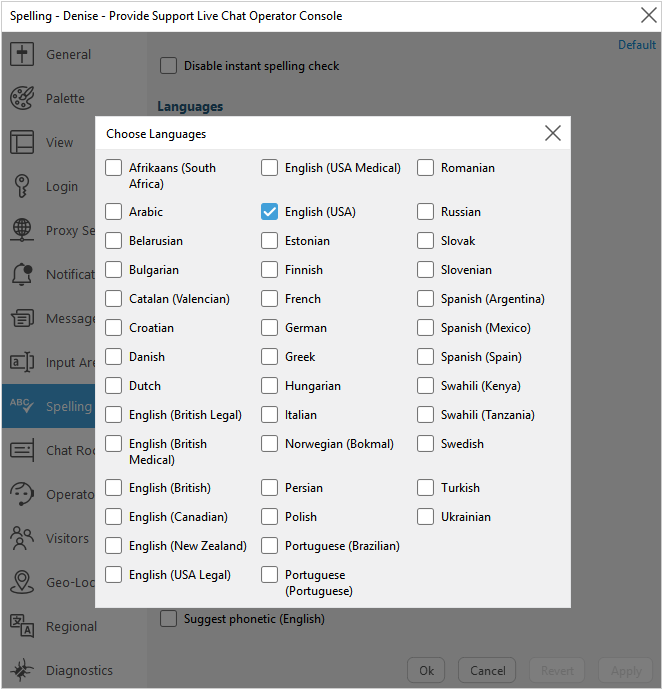Check the Arabic language box
This screenshot has height=690, width=663.
click(114, 212)
